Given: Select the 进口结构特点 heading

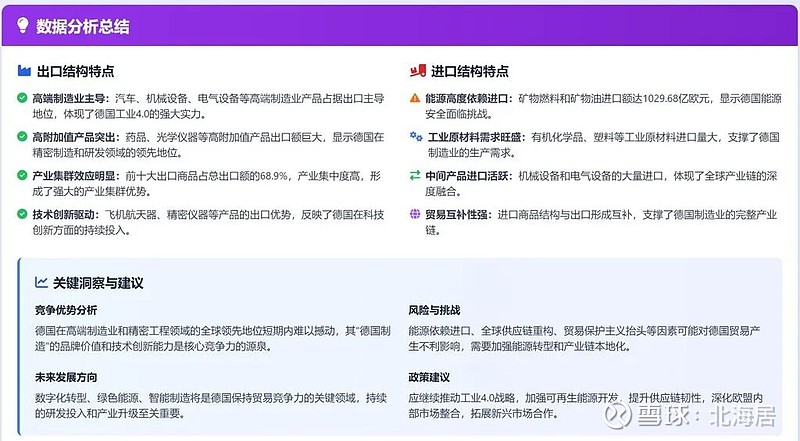Looking at the screenshot, I should point(470,71).
